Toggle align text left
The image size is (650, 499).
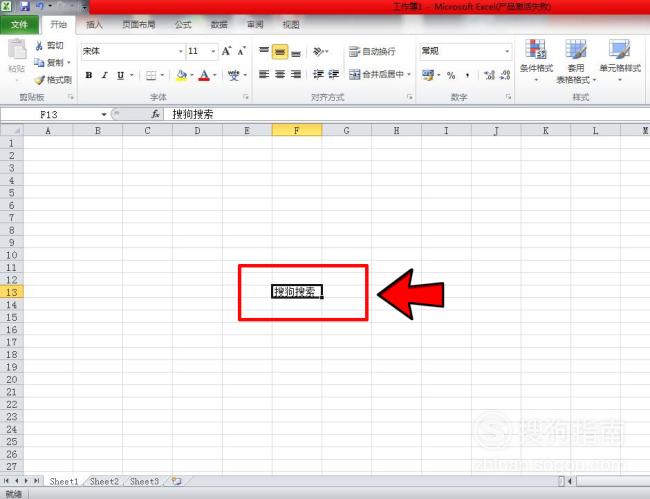[264, 75]
